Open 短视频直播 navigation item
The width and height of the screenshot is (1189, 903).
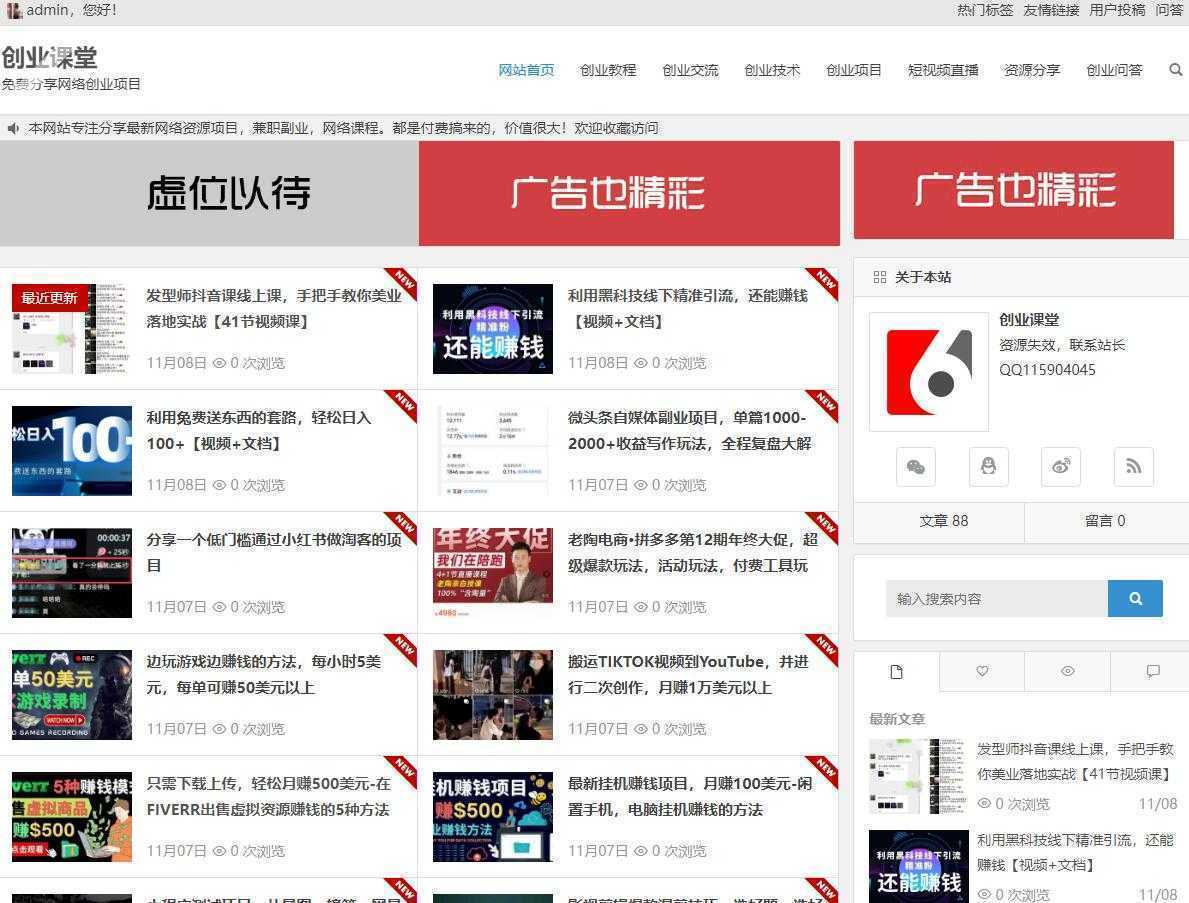tap(943, 70)
